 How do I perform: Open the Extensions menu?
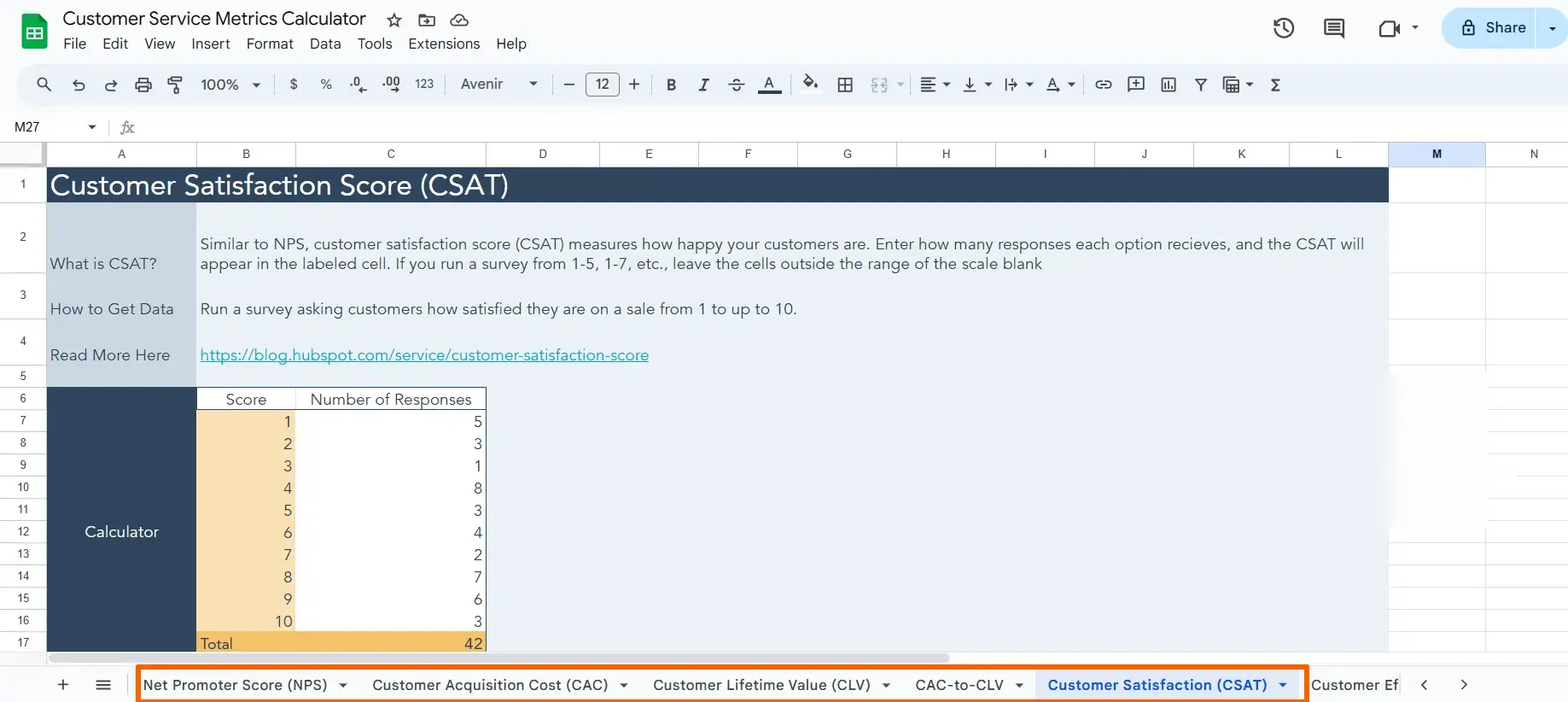[444, 44]
